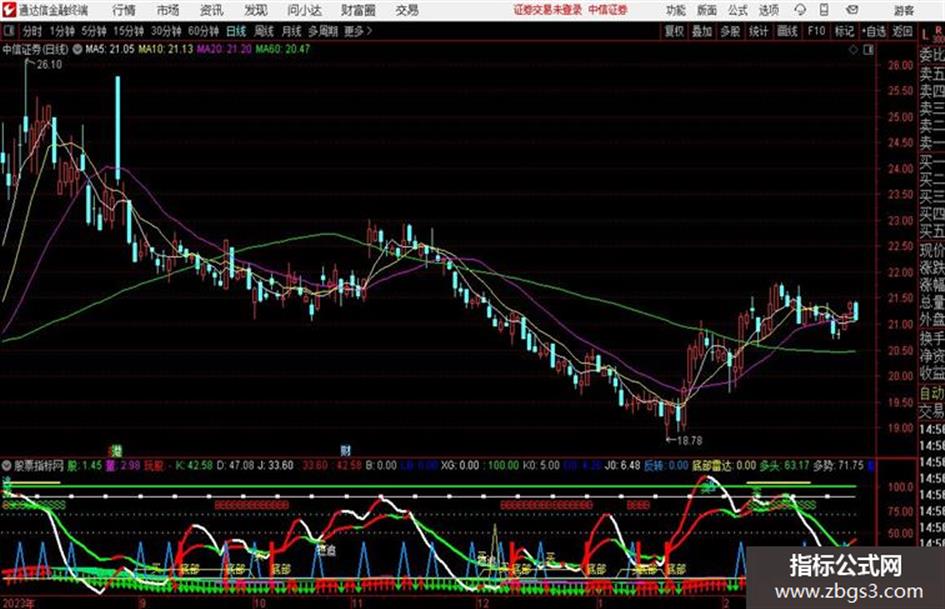Expand the 更多 periods dropdown
Screen dimensions: 945x609
click(x=358, y=31)
